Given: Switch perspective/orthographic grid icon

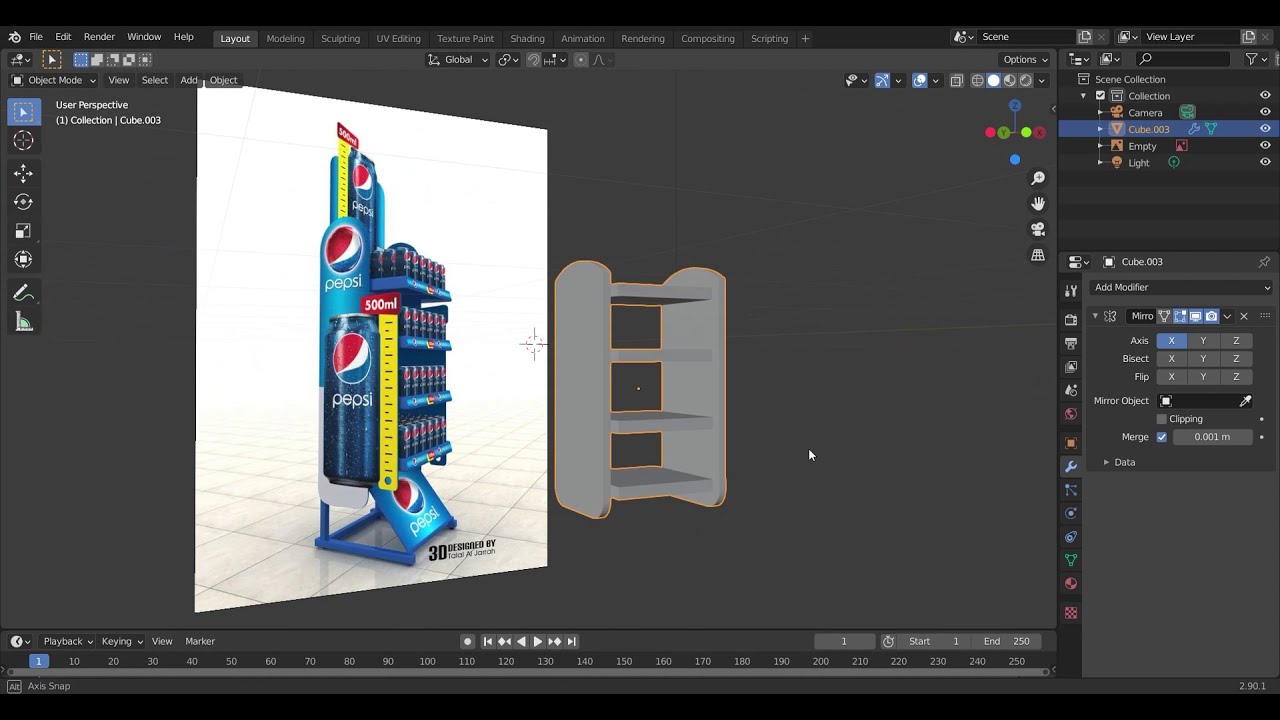Looking at the screenshot, I should click(1038, 255).
